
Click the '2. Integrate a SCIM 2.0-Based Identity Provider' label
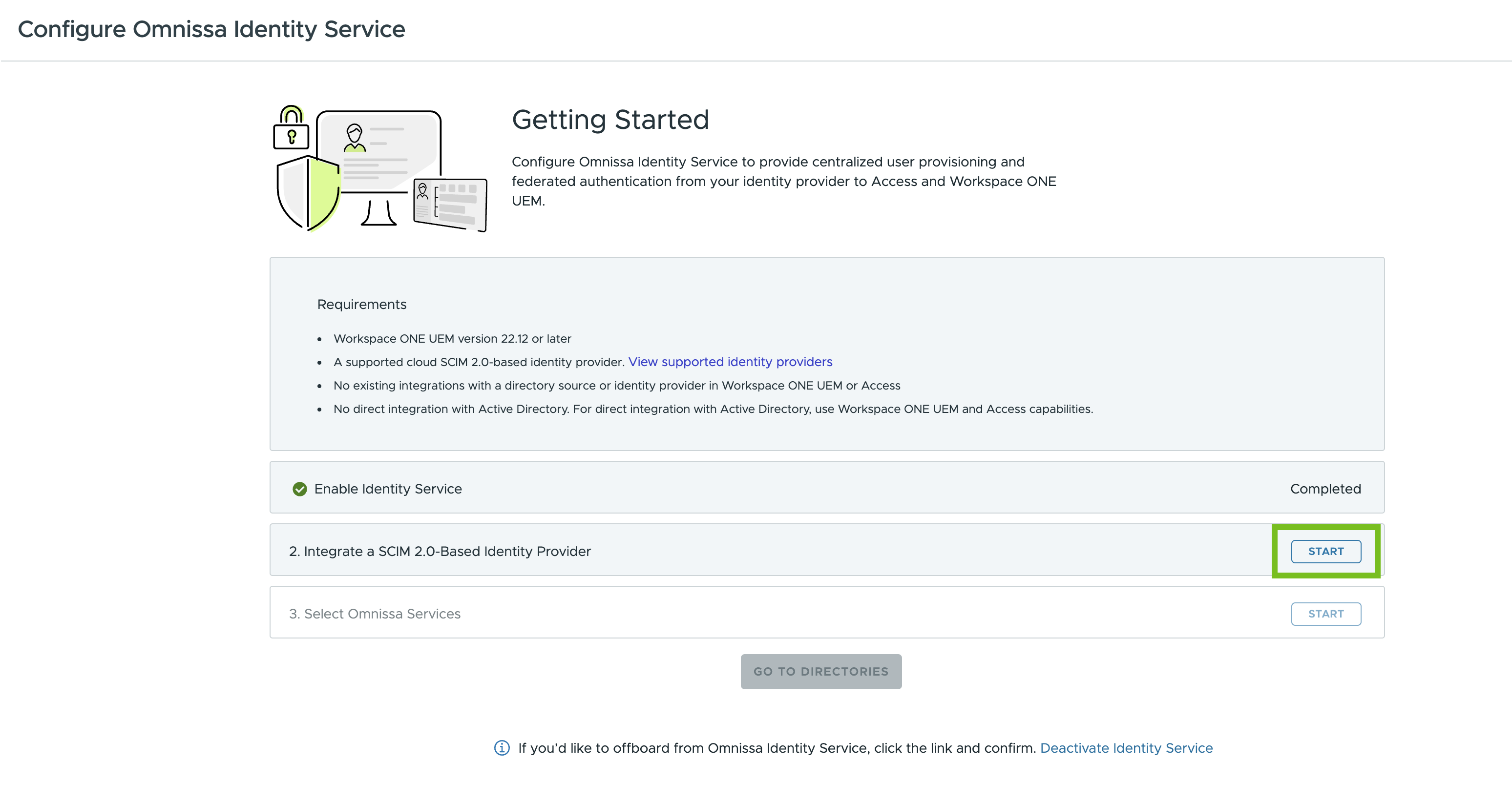click(440, 552)
